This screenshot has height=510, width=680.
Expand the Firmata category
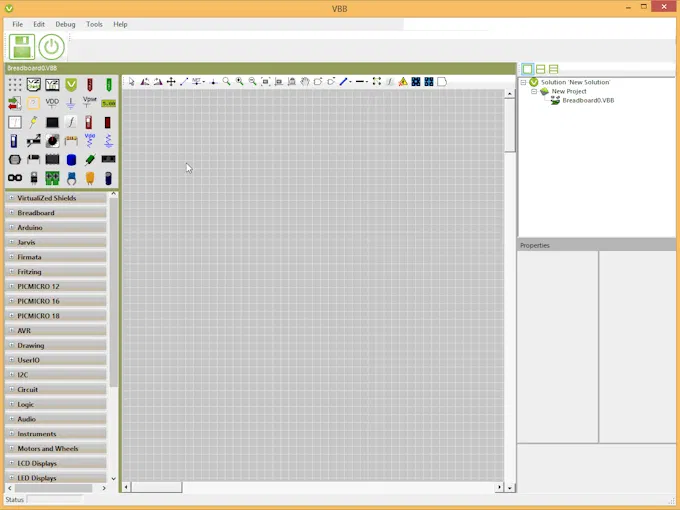point(12,257)
